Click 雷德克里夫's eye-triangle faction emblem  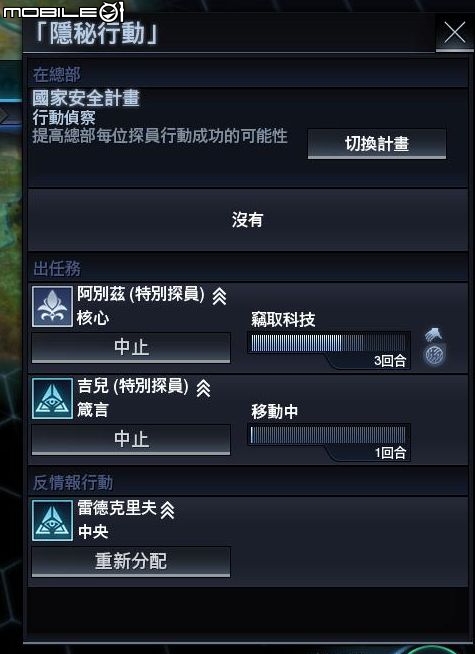pos(53,521)
